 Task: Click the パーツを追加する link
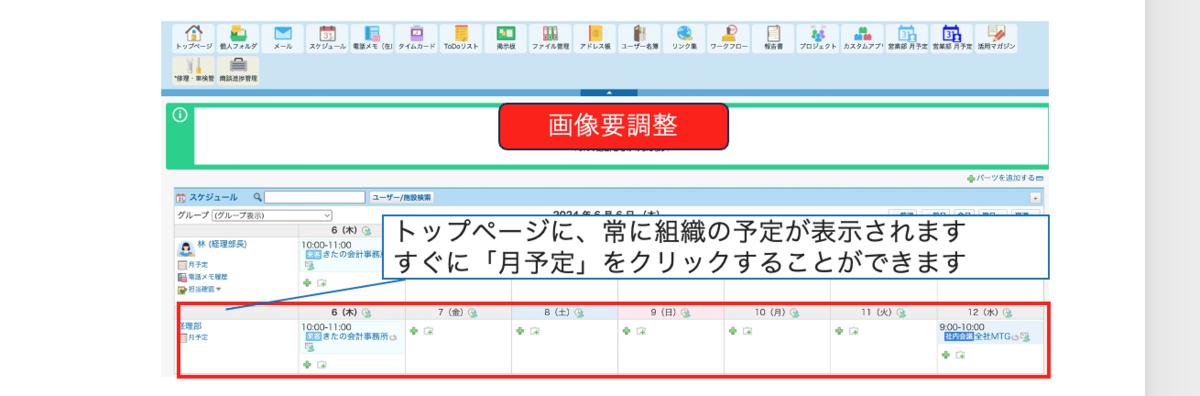click(1005, 177)
